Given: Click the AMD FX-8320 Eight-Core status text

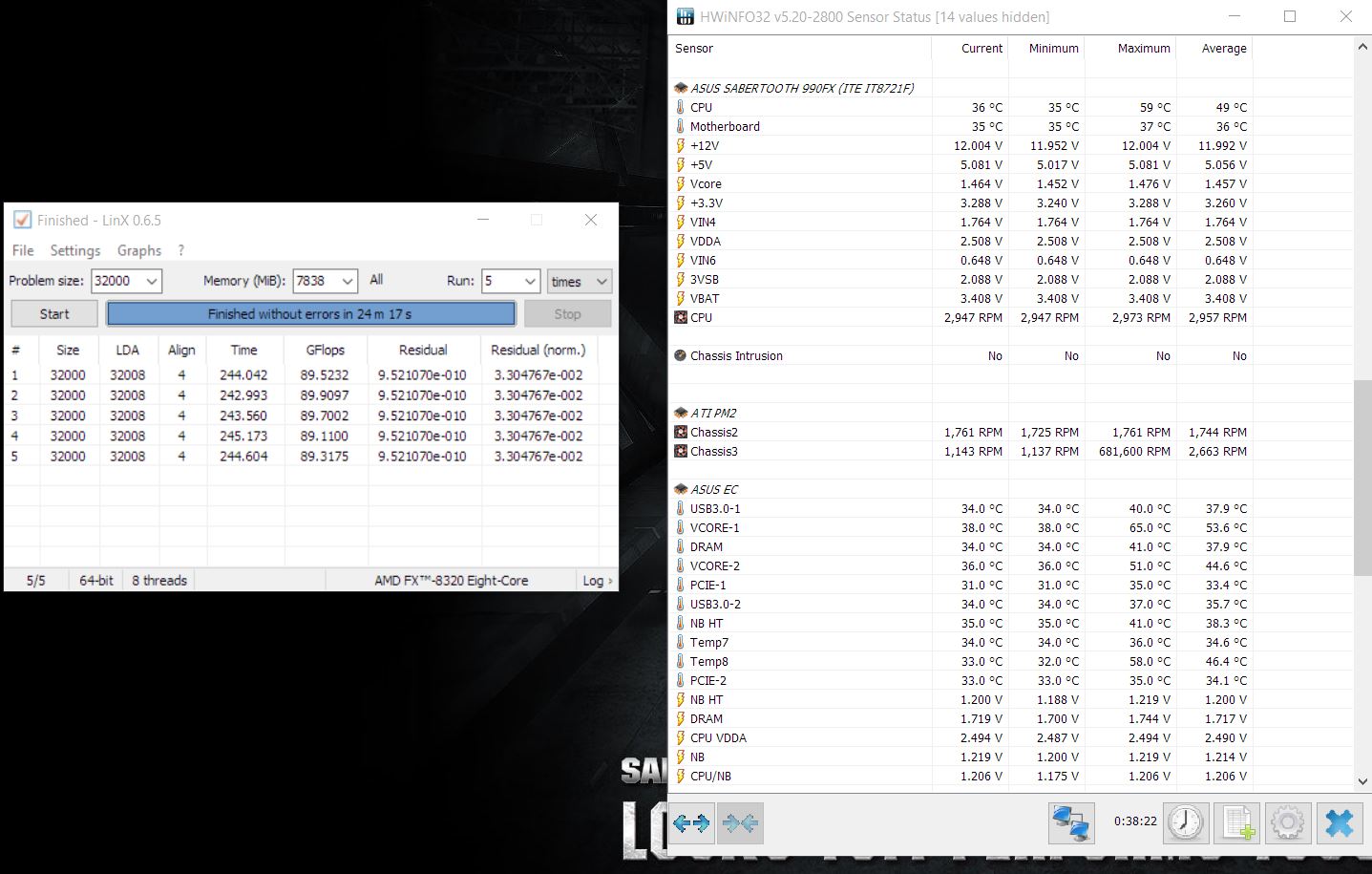Looking at the screenshot, I should click(x=452, y=580).
